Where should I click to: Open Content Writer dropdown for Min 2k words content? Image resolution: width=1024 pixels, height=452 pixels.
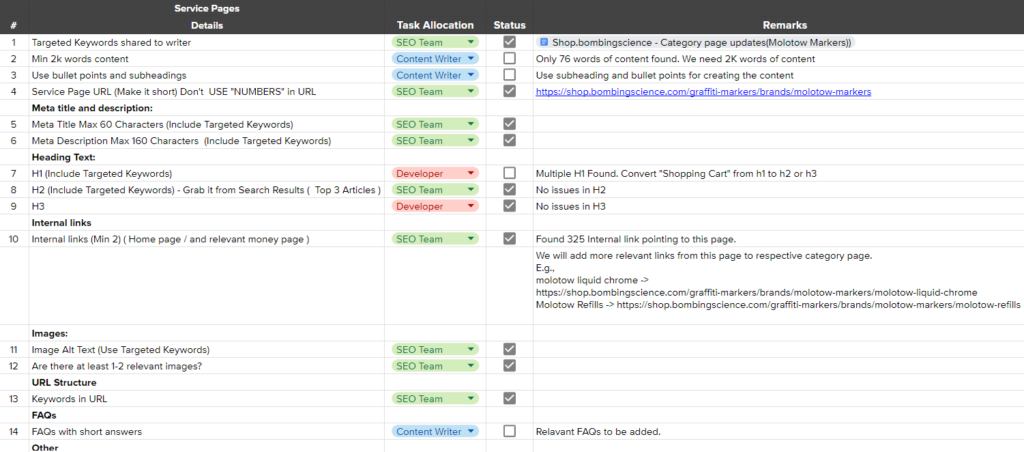435,58
